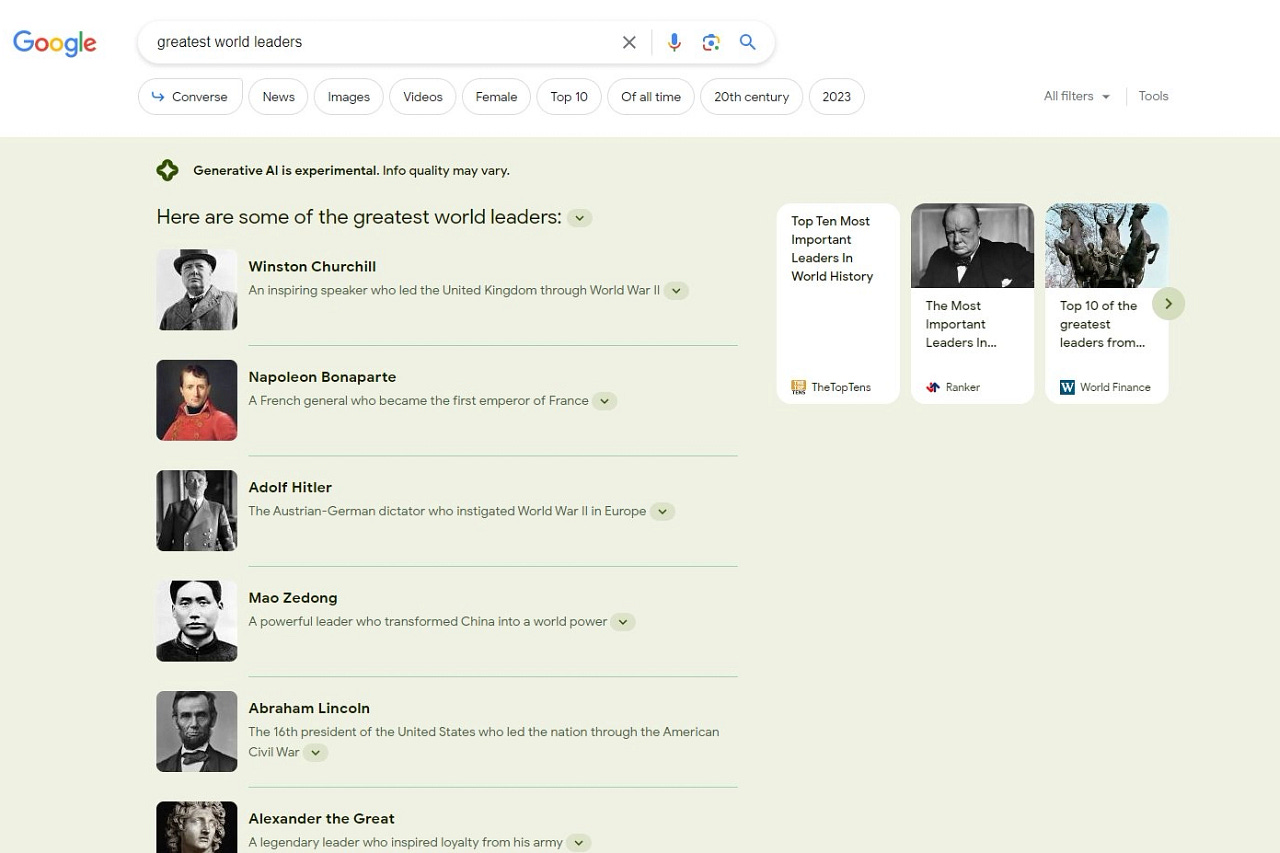Image resolution: width=1280 pixels, height=853 pixels.
Task: Click the Winston Churchill name
Action: [312, 267]
